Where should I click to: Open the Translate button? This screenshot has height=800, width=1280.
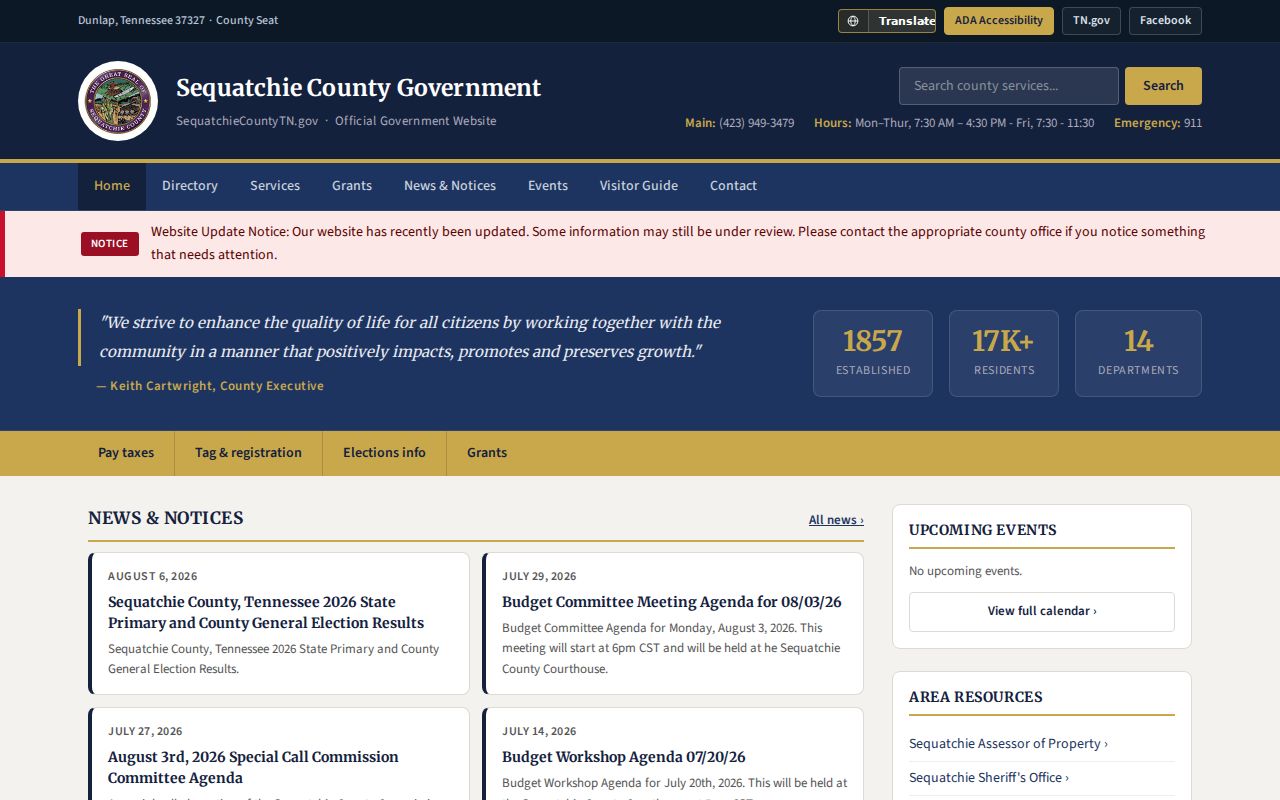click(887, 21)
